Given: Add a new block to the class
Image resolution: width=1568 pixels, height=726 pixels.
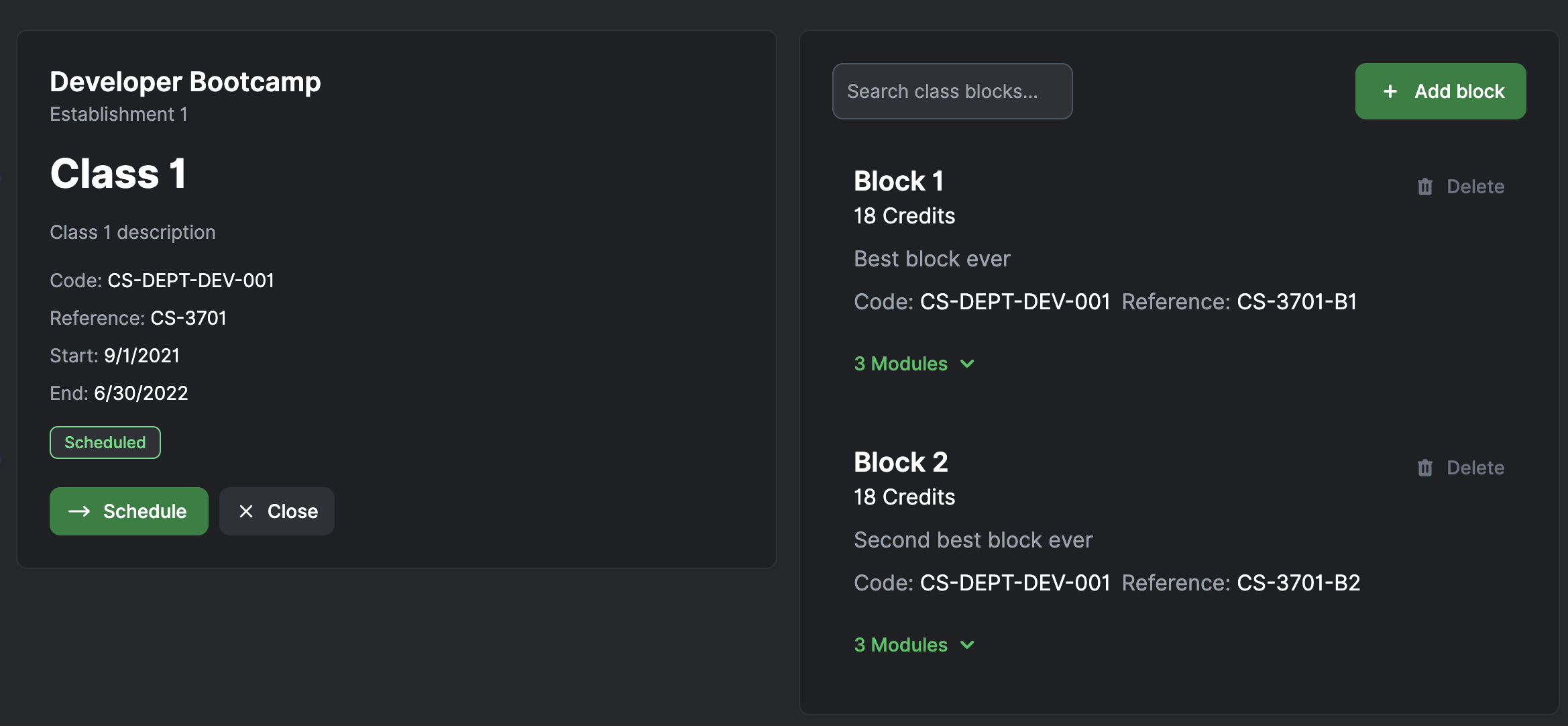Looking at the screenshot, I should point(1441,91).
